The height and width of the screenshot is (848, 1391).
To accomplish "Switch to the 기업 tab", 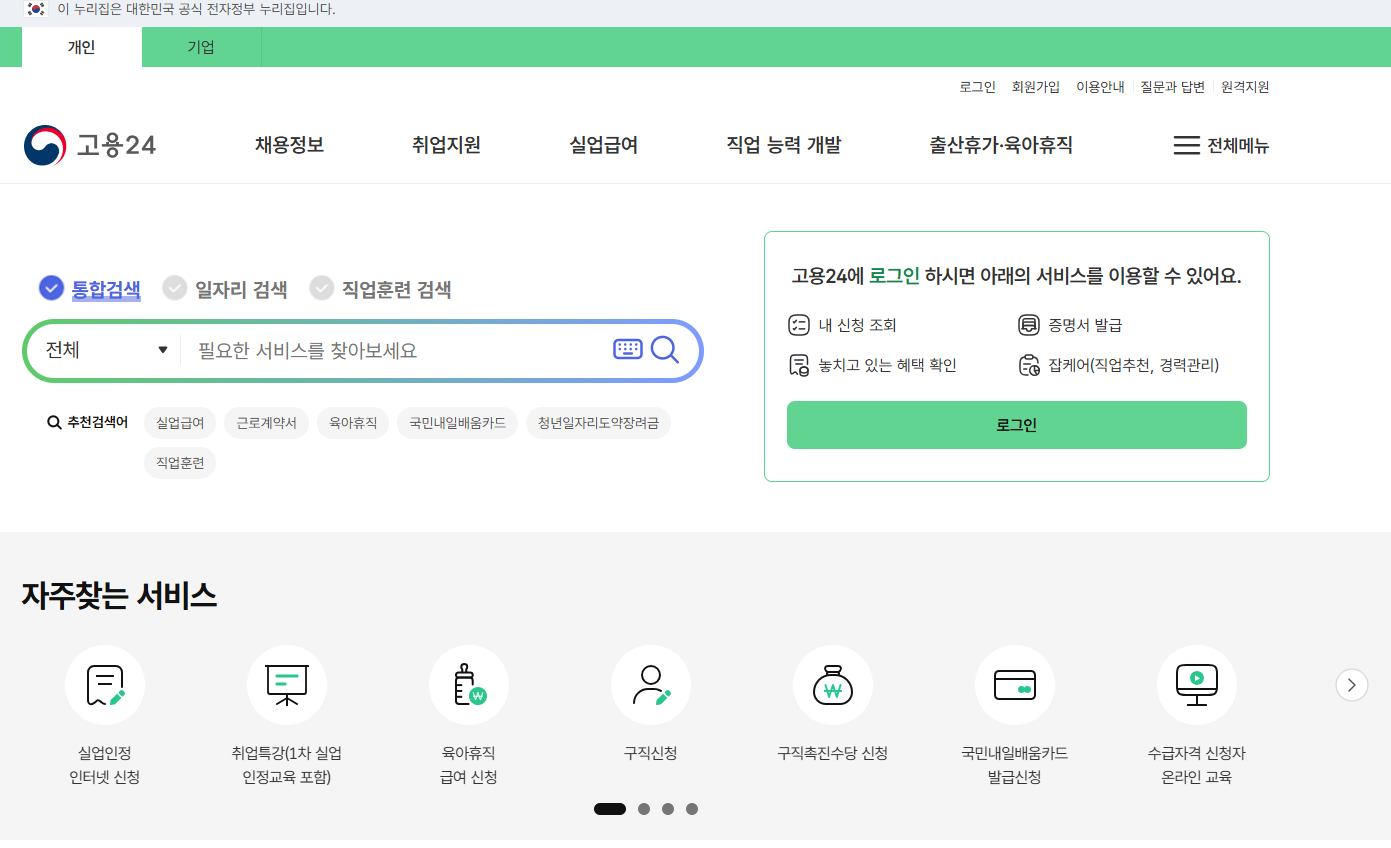I will [200, 46].
